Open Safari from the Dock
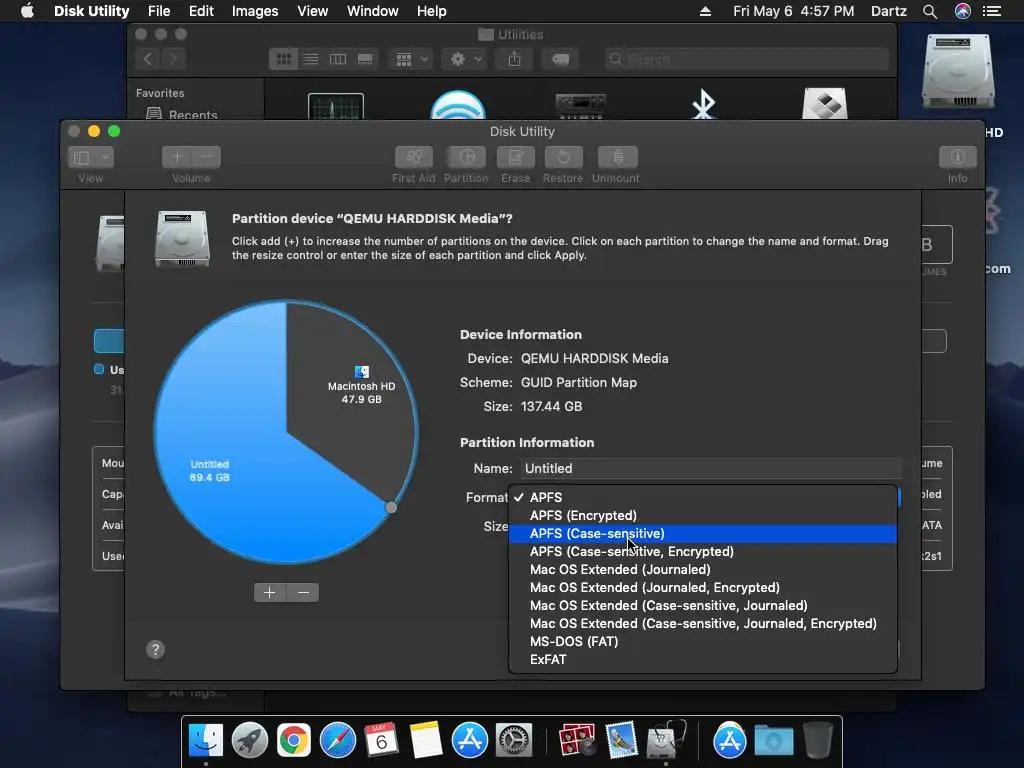Screen dimensions: 1024x768 point(338,741)
